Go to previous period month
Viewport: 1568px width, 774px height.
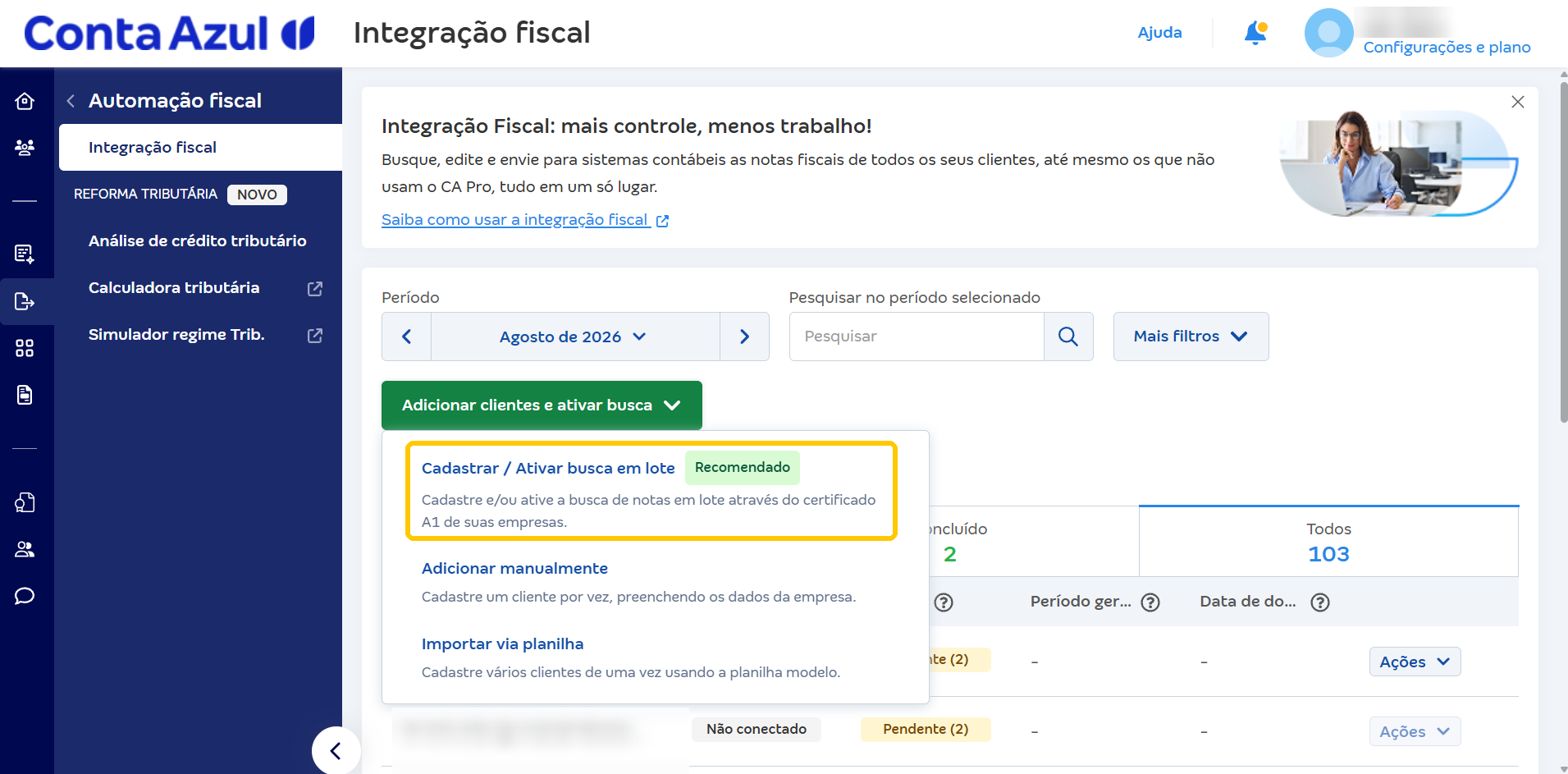pyautogui.click(x=406, y=337)
